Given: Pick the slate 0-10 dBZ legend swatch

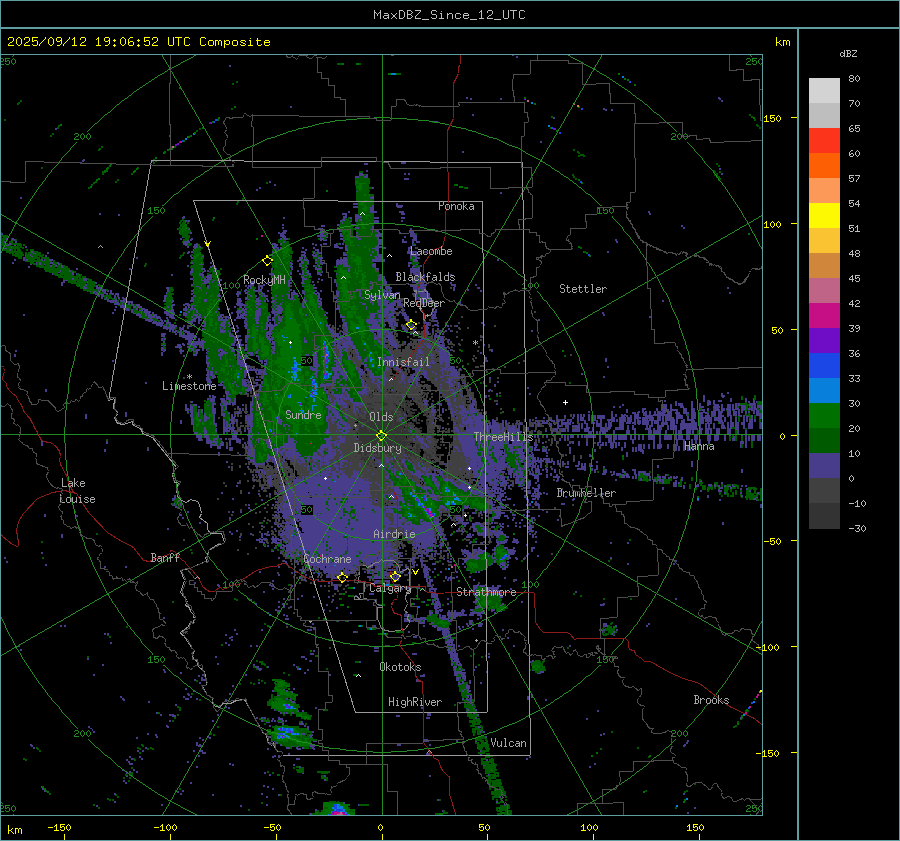Looking at the screenshot, I should (x=824, y=465).
